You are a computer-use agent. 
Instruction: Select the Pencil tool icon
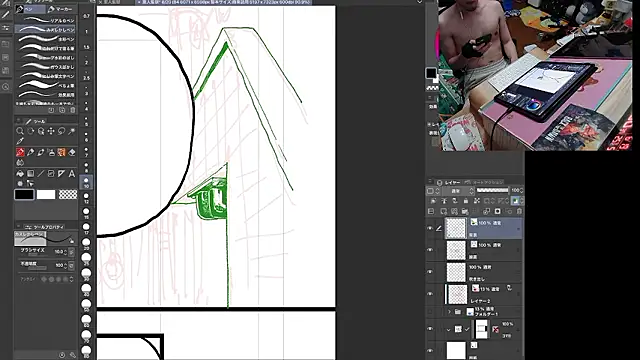tap(30, 152)
